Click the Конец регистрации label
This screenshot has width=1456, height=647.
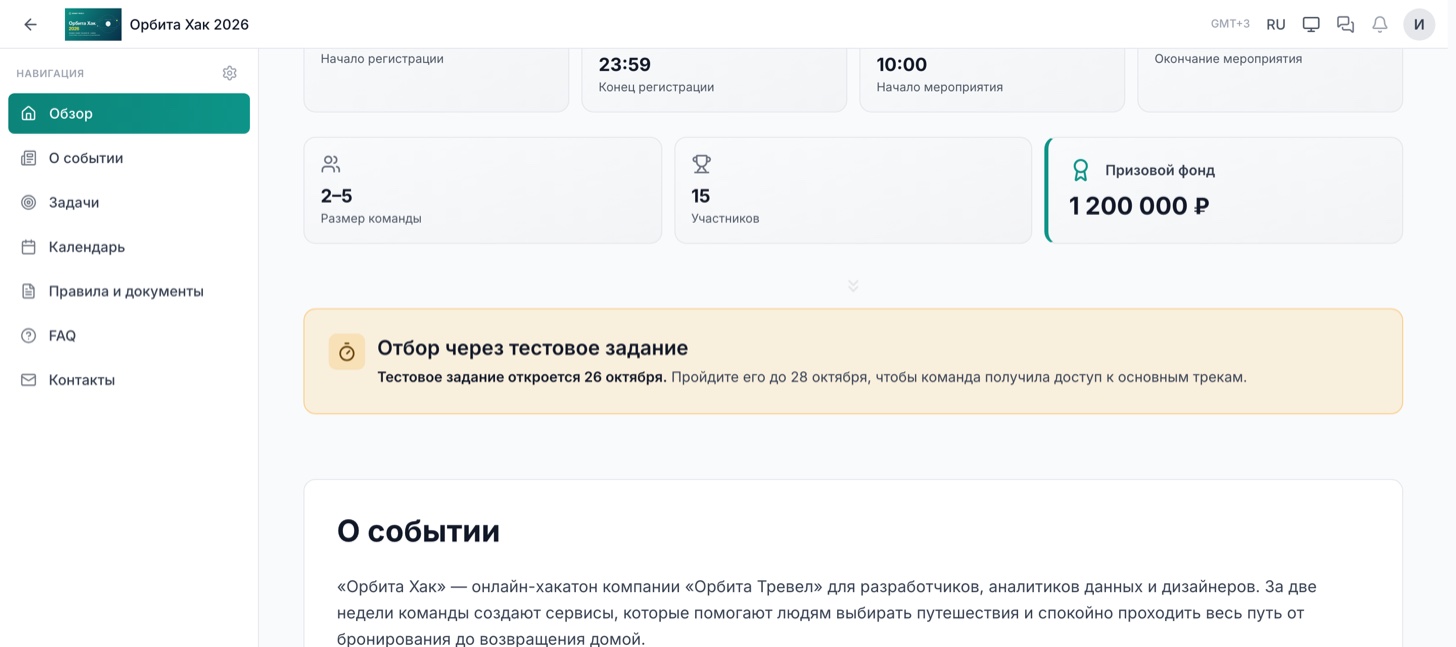tap(656, 87)
